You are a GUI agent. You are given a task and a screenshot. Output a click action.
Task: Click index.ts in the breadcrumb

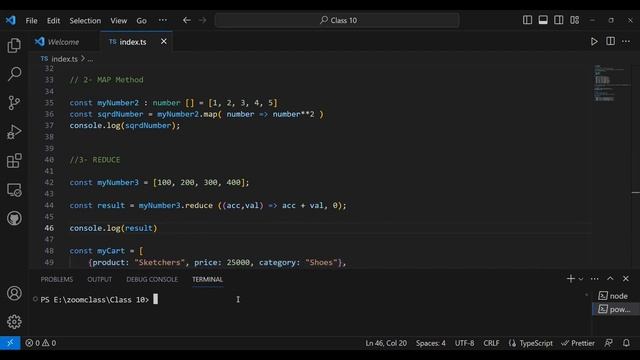pyautogui.click(x=64, y=59)
